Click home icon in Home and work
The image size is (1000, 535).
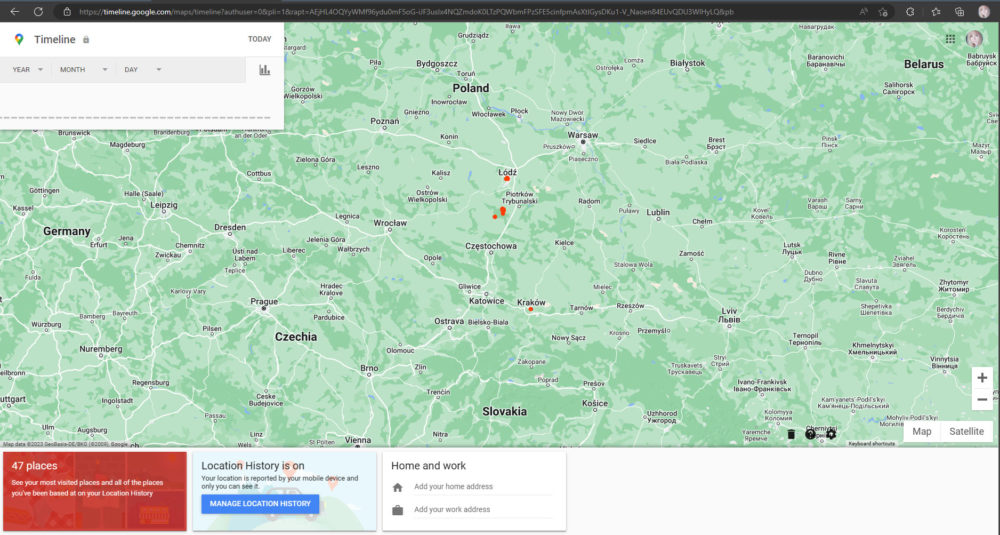[397, 487]
